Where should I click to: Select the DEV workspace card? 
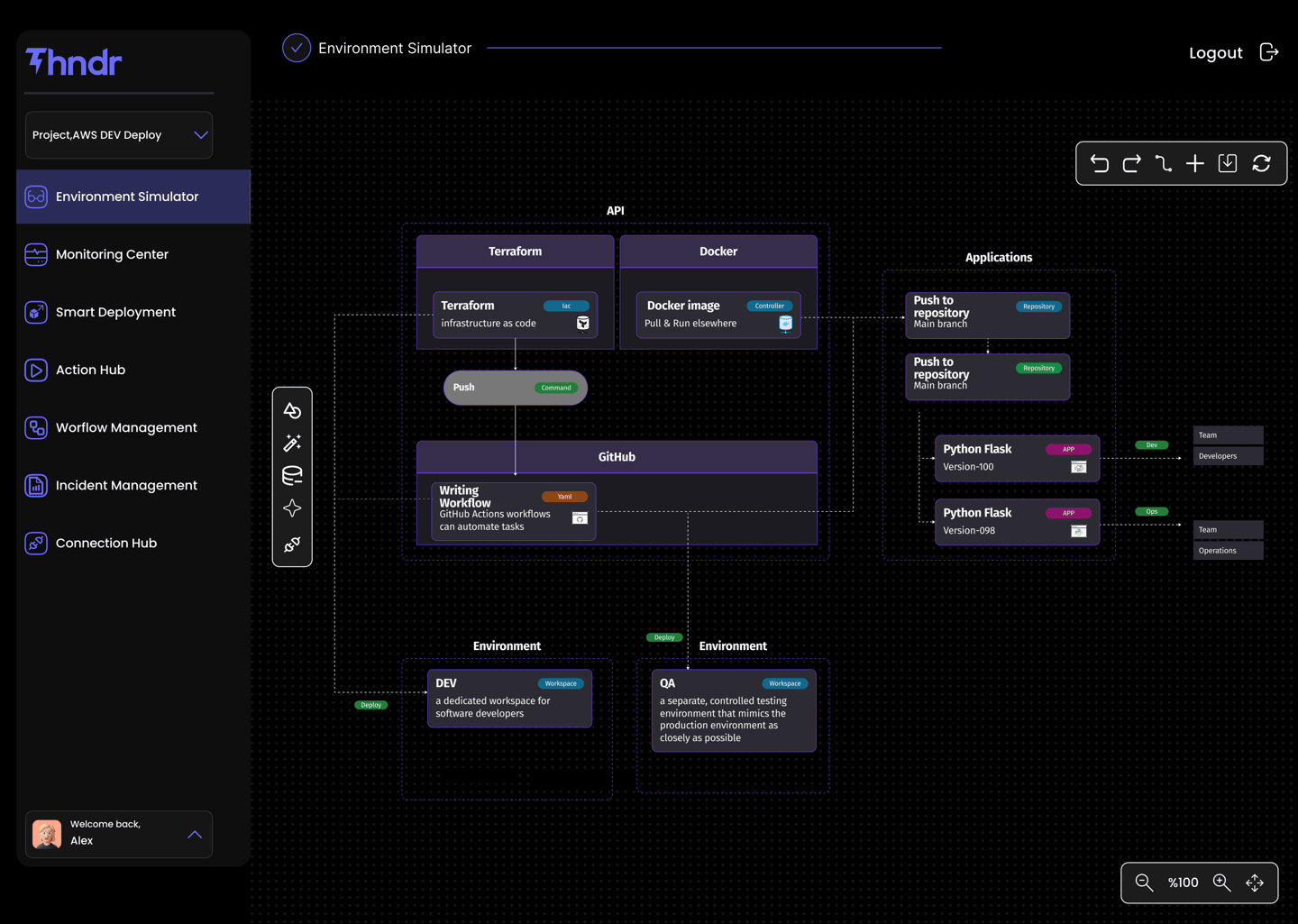point(510,698)
